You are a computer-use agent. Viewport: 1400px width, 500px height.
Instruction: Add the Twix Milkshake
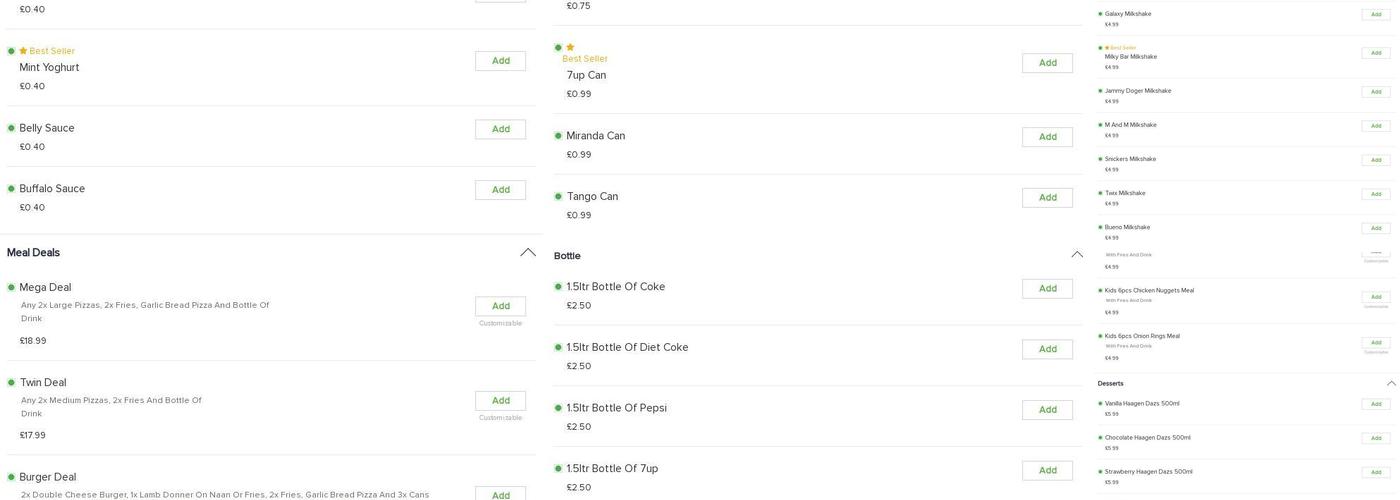tap(1375, 194)
